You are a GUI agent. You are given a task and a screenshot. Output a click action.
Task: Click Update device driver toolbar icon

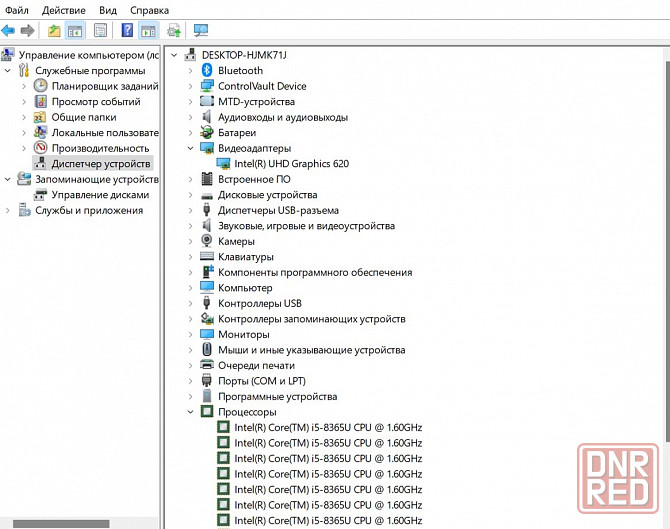pos(174,30)
